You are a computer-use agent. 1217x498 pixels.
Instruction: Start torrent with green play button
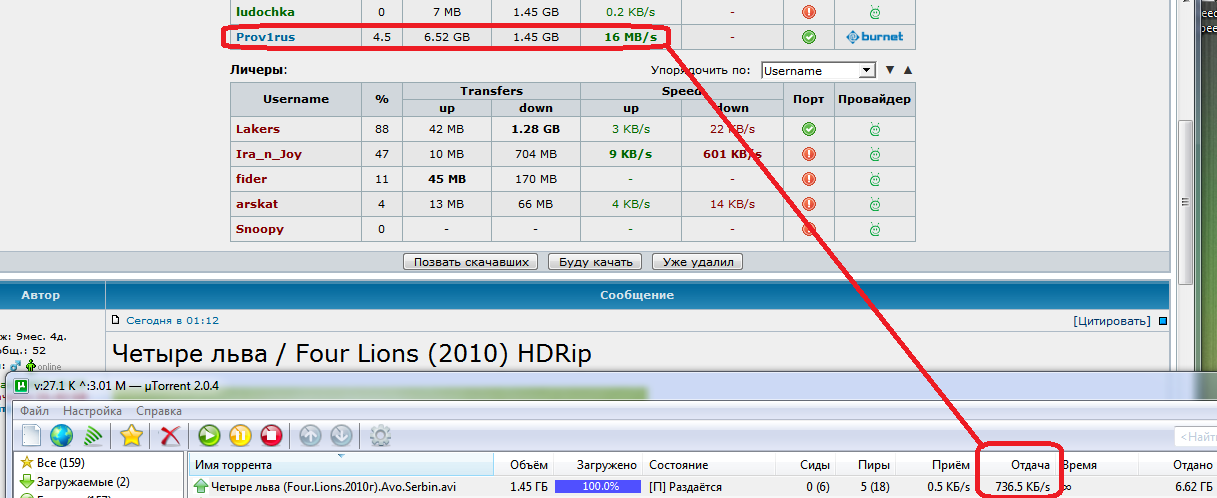tap(209, 436)
